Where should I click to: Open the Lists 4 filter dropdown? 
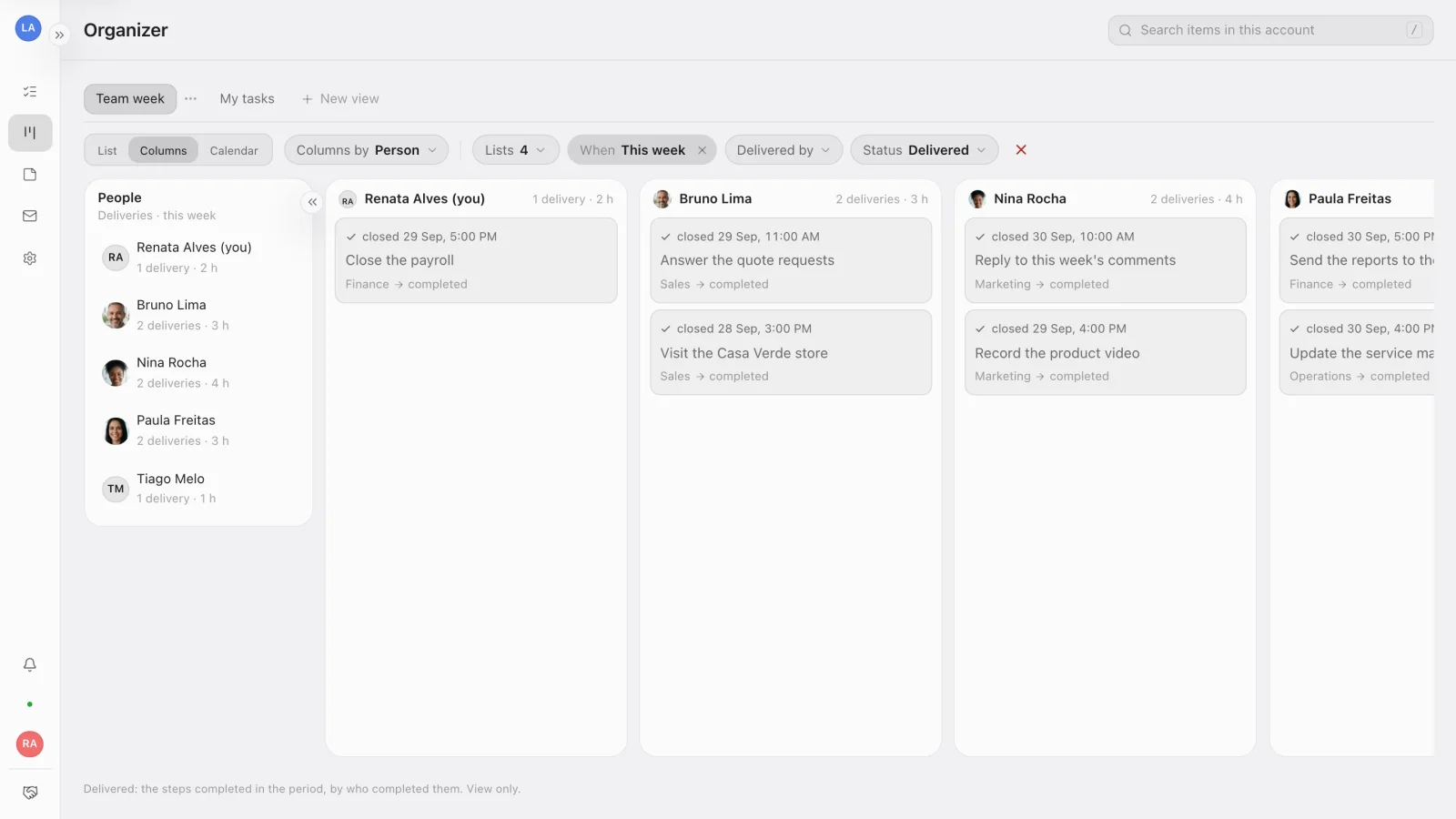(x=515, y=150)
